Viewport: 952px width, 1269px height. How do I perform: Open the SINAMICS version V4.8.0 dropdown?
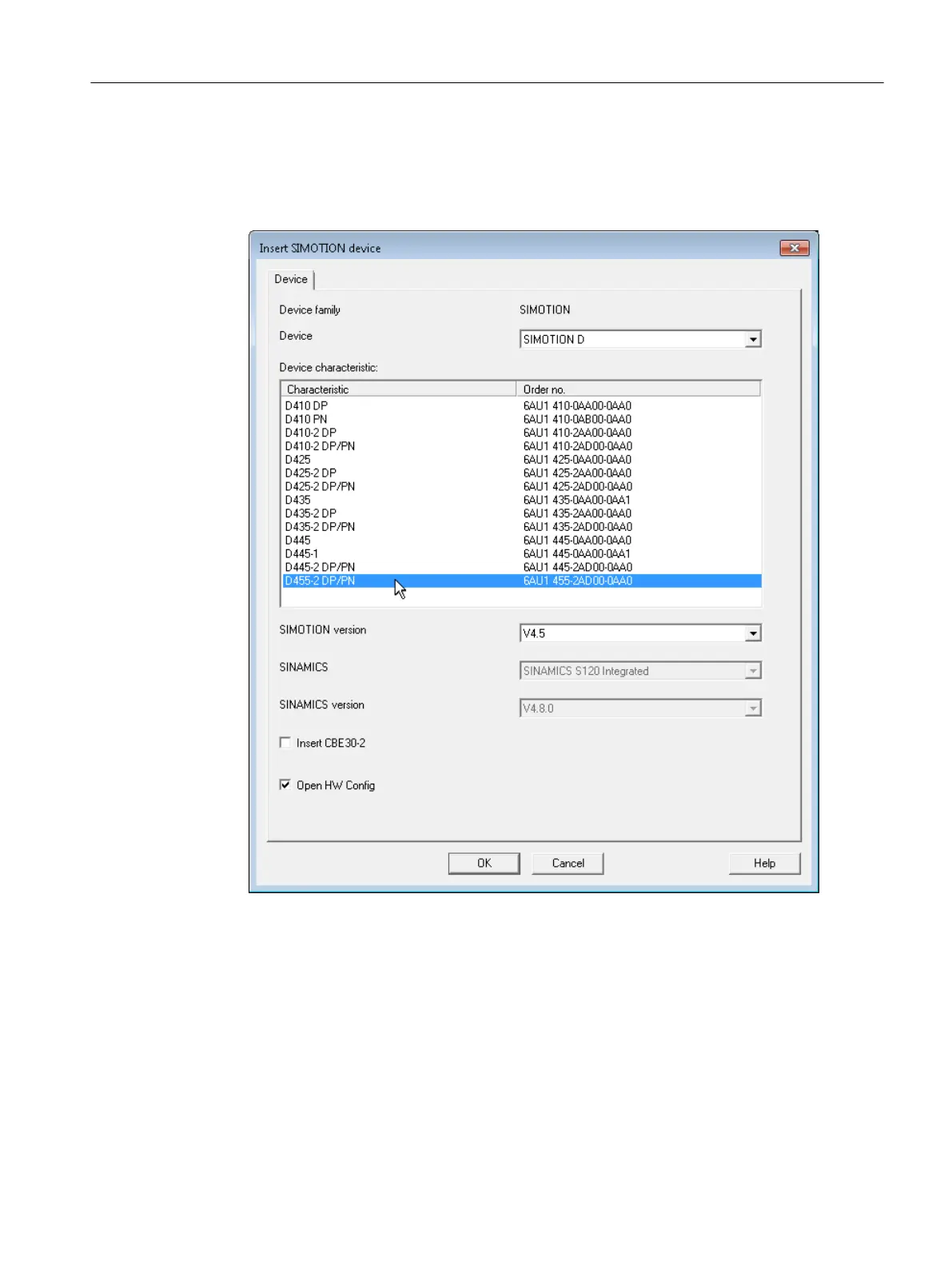[x=753, y=708]
